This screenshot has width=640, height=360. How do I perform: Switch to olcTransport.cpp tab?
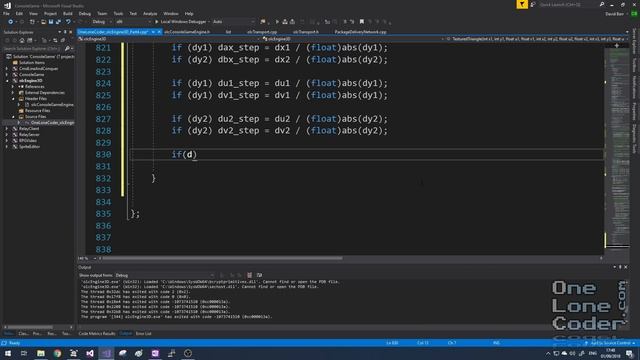[x=262, y=32]
